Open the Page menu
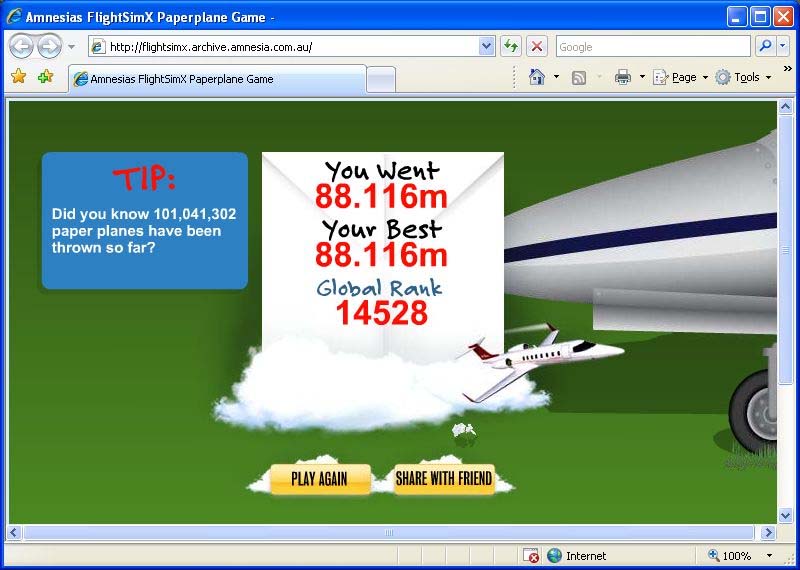This screenshot has height=570, width=800. 681,77
